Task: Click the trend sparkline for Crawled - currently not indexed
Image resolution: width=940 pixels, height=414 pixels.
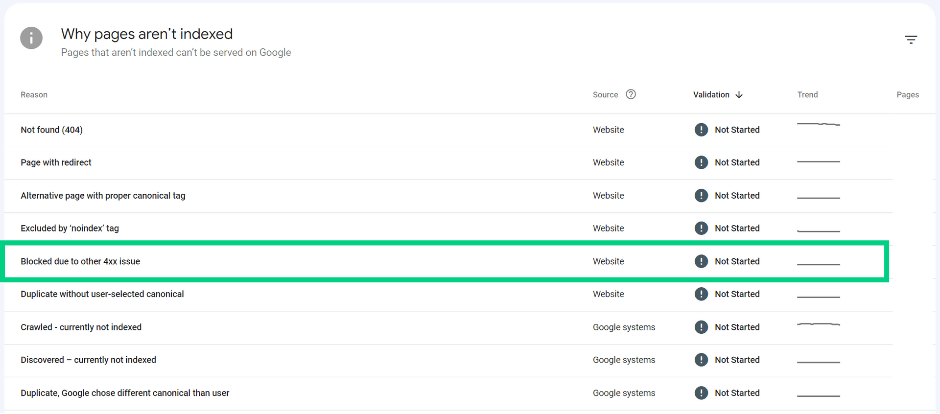Action: (818, 324)
